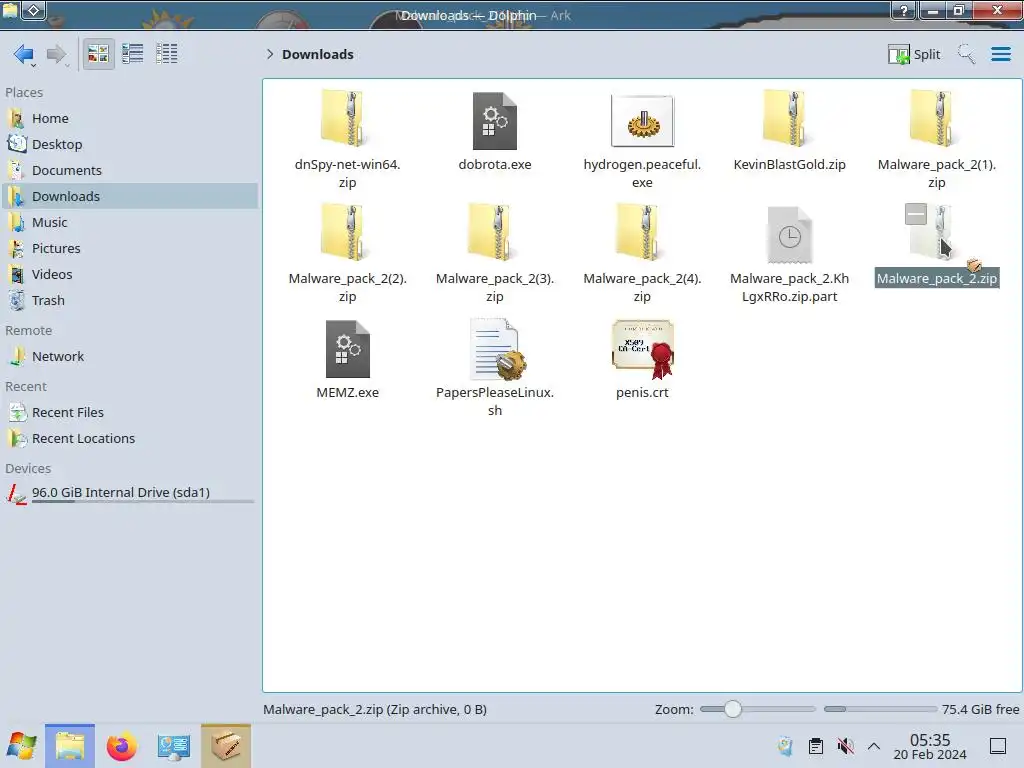Select MEMZ.exe file icon
Viewport: 1024px width, 768px height.
[x=347, y=349]
